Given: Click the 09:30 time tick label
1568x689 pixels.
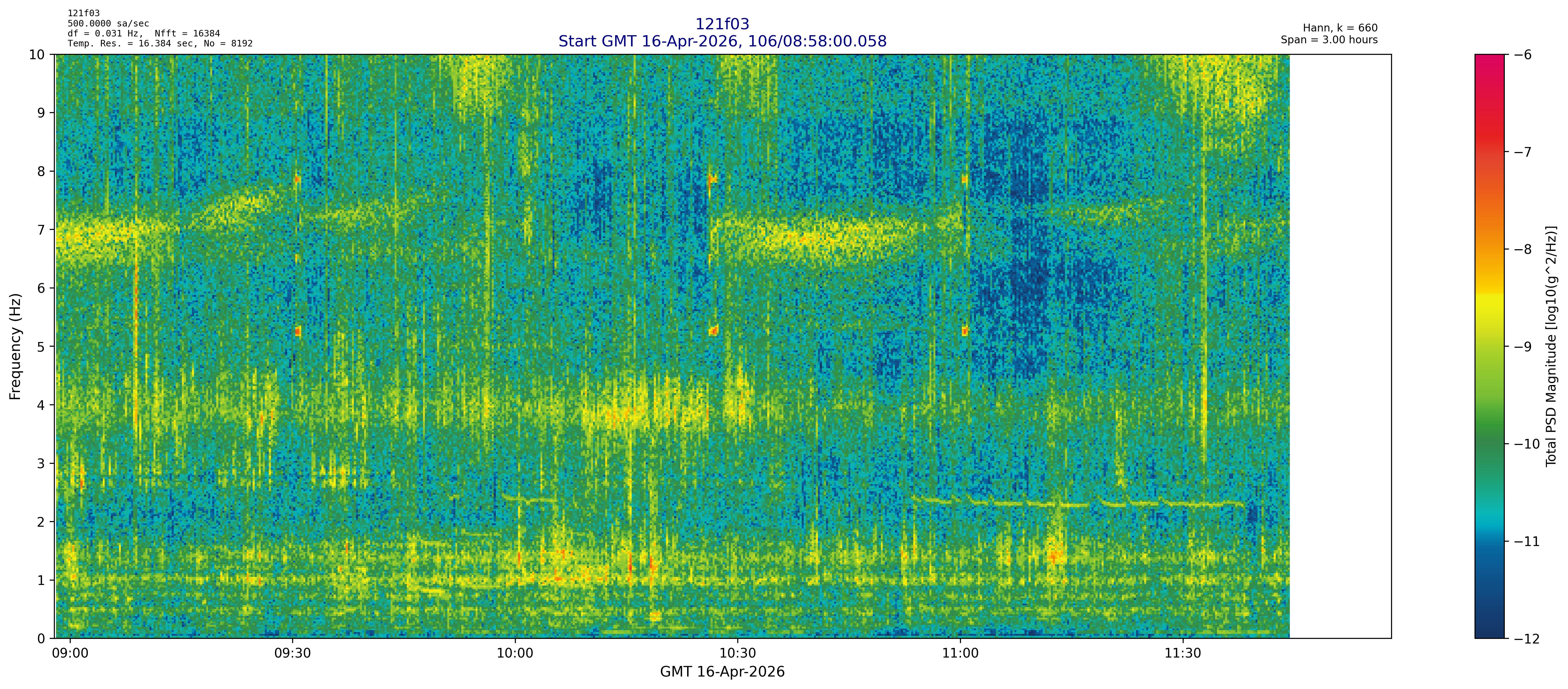Looking at the screenshot, I should 293,654.
